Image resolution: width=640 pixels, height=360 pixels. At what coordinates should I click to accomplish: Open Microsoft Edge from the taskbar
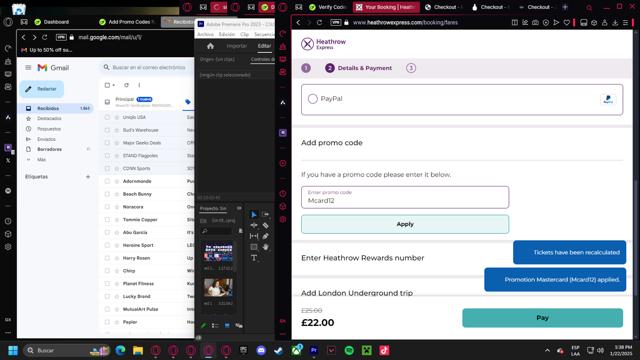[x=120, y=350]
